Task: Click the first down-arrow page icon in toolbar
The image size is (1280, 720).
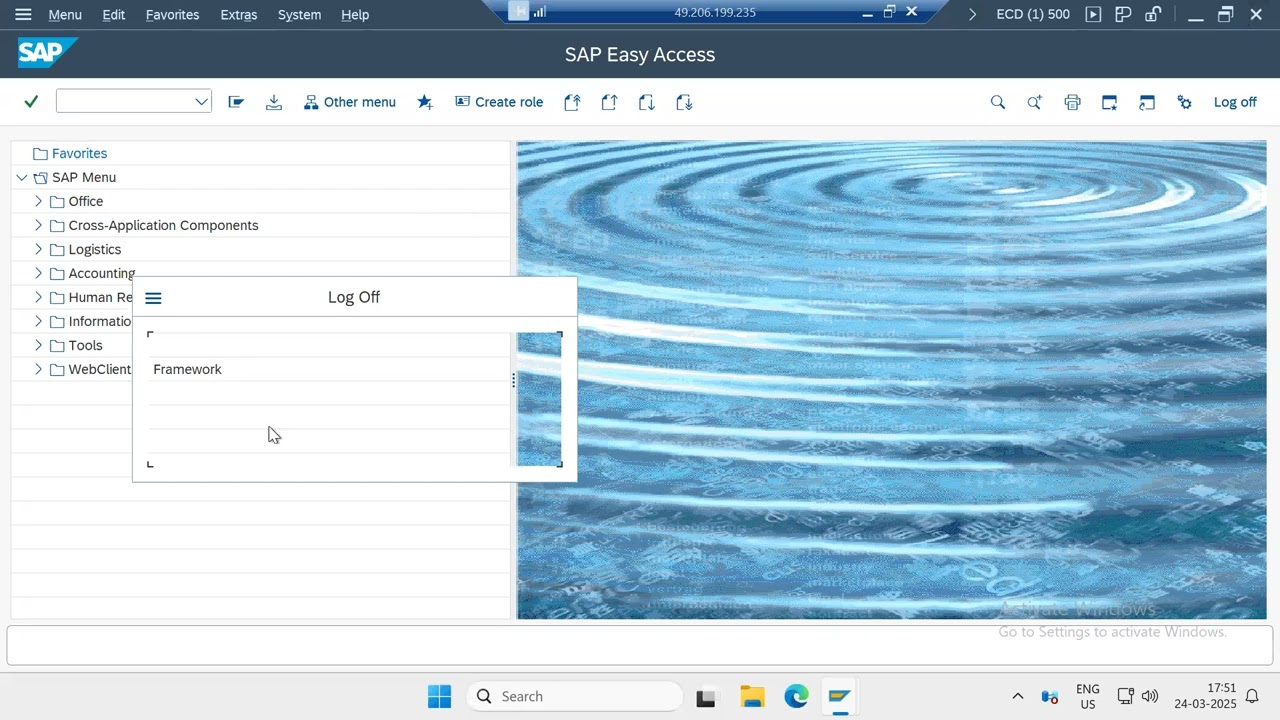Action: [647, 102]
